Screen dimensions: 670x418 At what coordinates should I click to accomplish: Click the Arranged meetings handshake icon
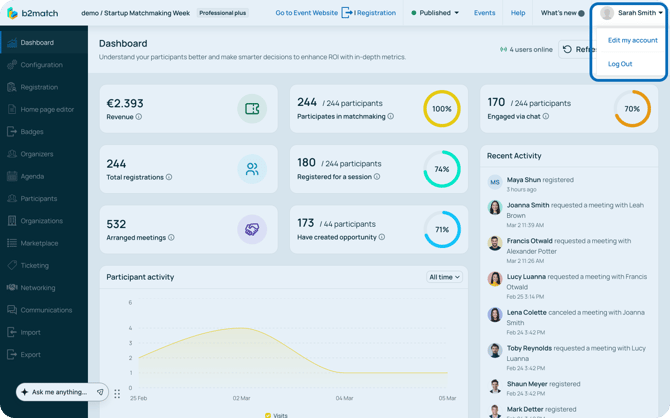(x=252, y=229)
